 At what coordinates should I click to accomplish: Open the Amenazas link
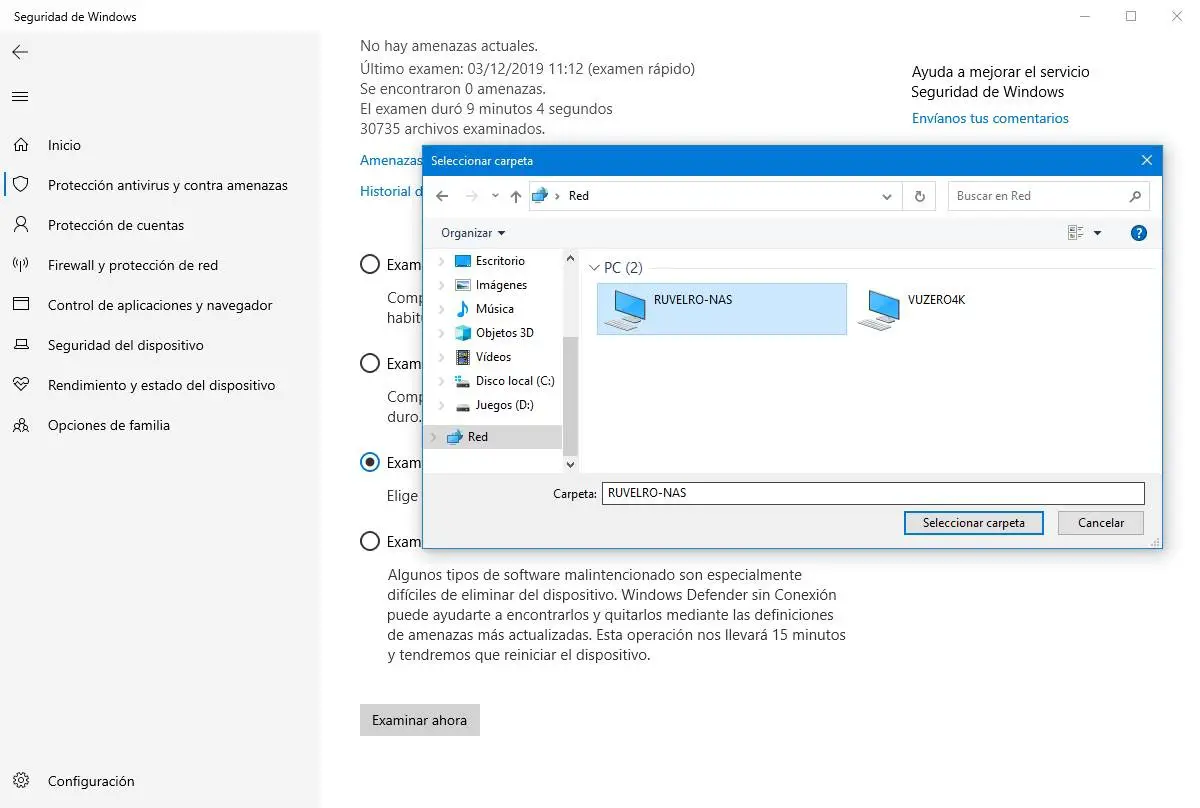click(391, 160)
